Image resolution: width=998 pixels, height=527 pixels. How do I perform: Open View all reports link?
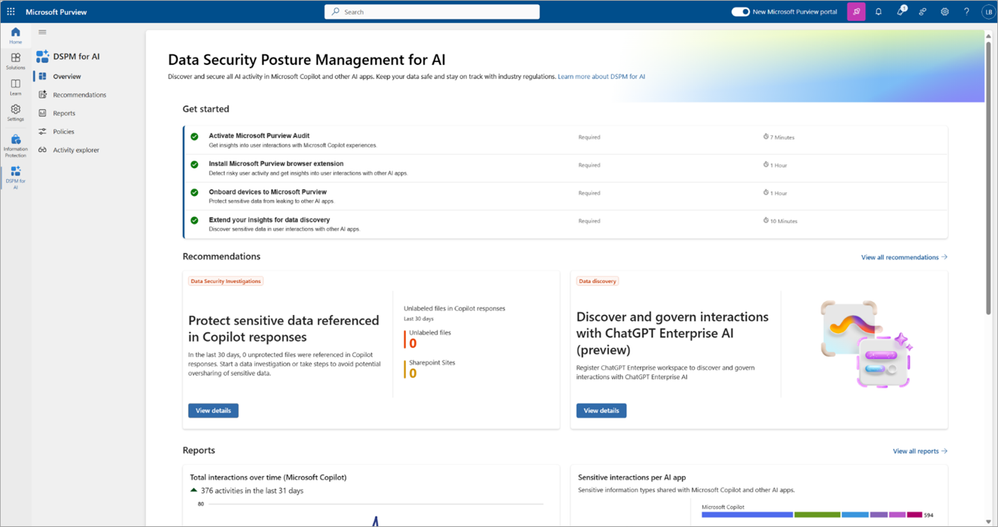click(x=920, y=451)
